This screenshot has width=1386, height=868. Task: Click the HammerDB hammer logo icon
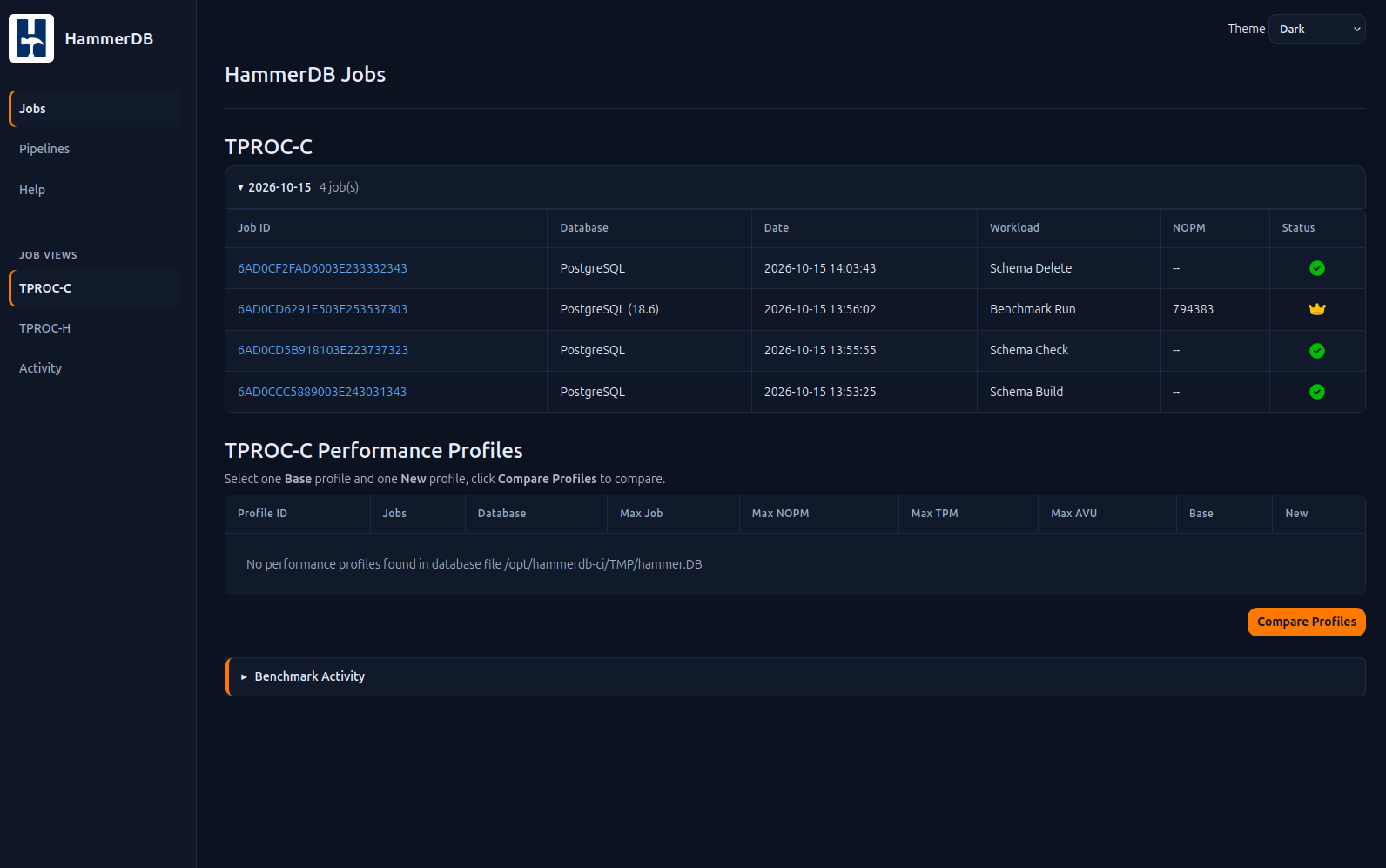click(31, 38)
